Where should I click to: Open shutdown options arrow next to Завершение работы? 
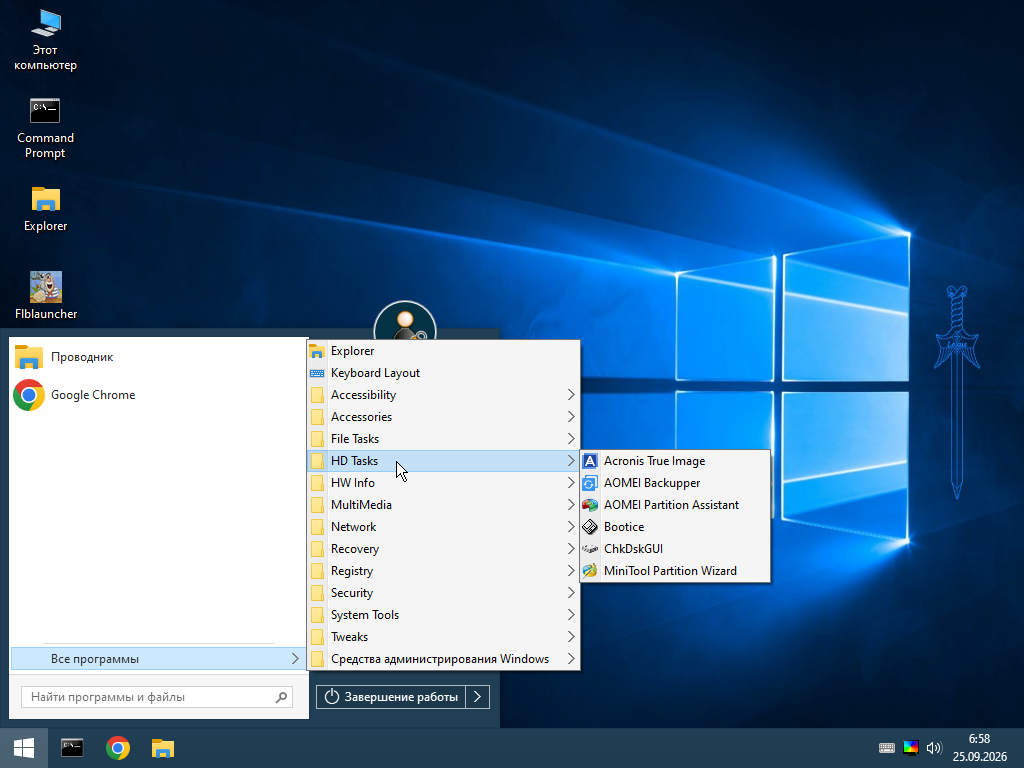[x=477, y=697]
